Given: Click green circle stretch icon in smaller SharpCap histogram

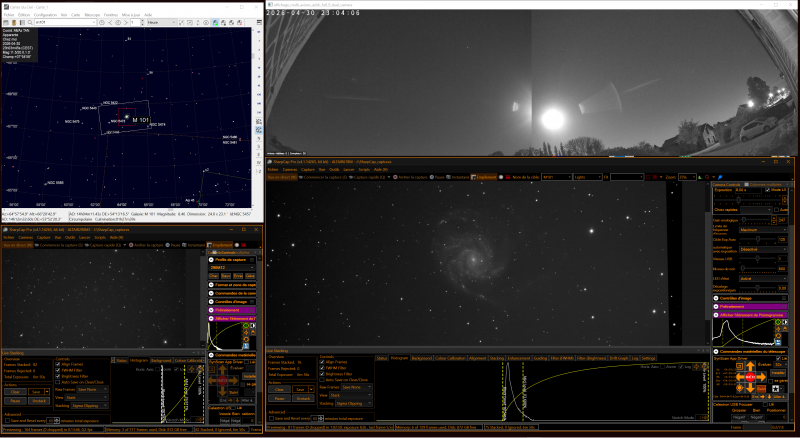Looking at the screenshot, I should [x=246, y=326].
